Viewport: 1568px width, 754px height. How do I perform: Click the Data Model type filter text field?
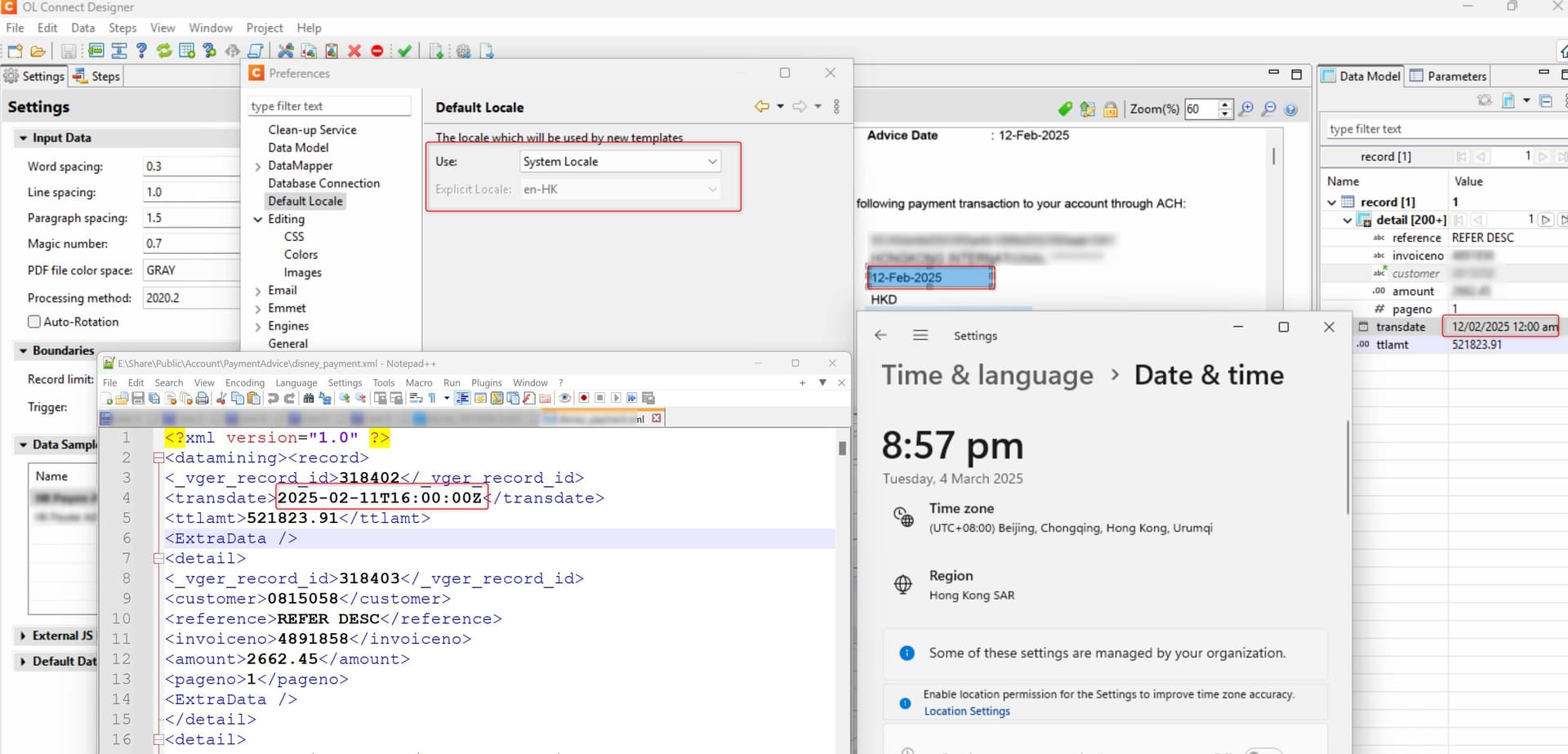pos(1445,129)
